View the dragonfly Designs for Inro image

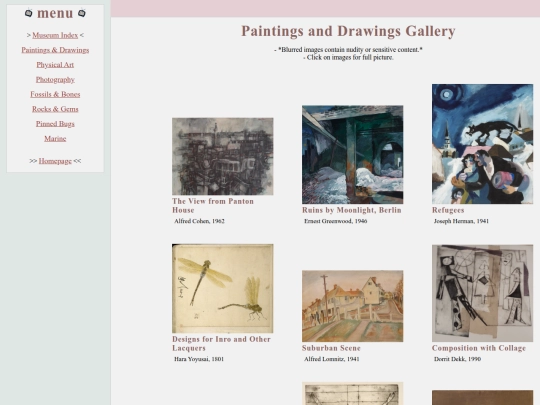[223, 289]
